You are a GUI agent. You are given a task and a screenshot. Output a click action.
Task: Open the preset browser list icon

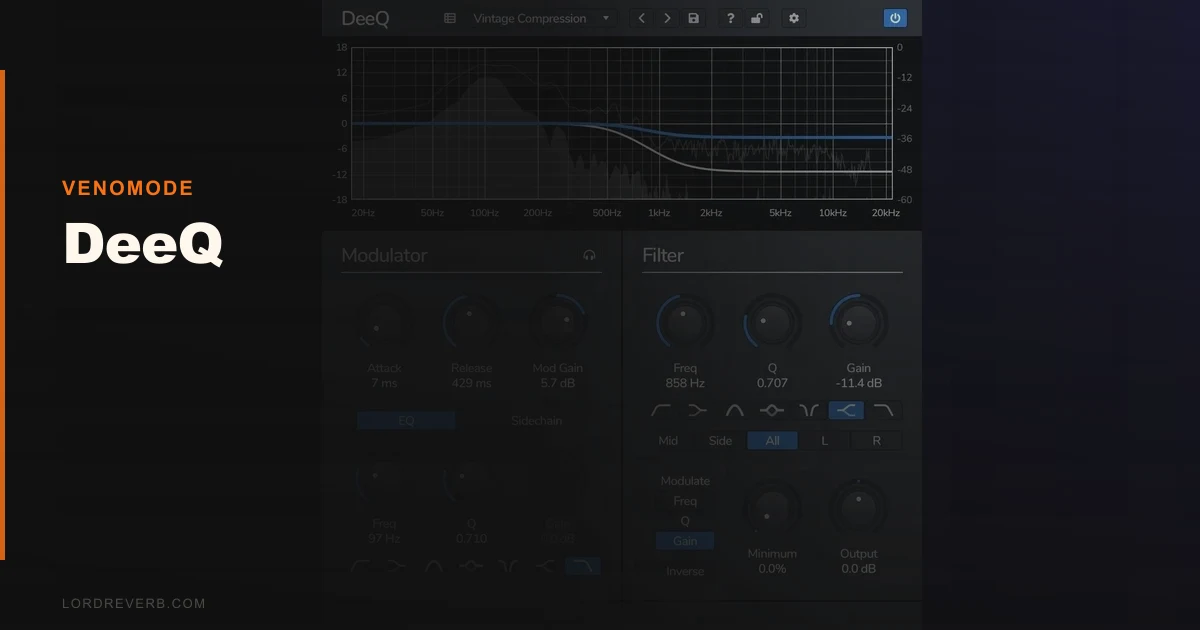point(450,18)
